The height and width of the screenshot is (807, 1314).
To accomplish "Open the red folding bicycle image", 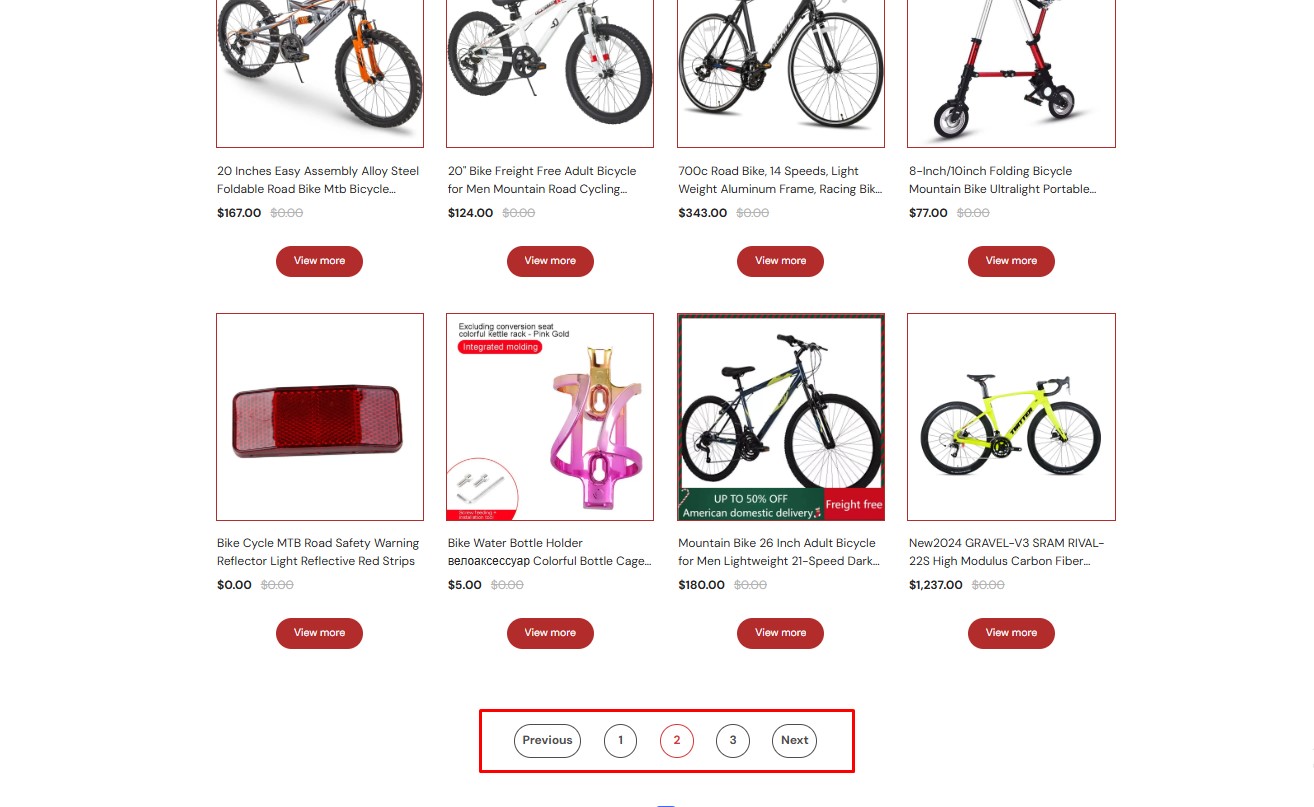I will 1011,73.
